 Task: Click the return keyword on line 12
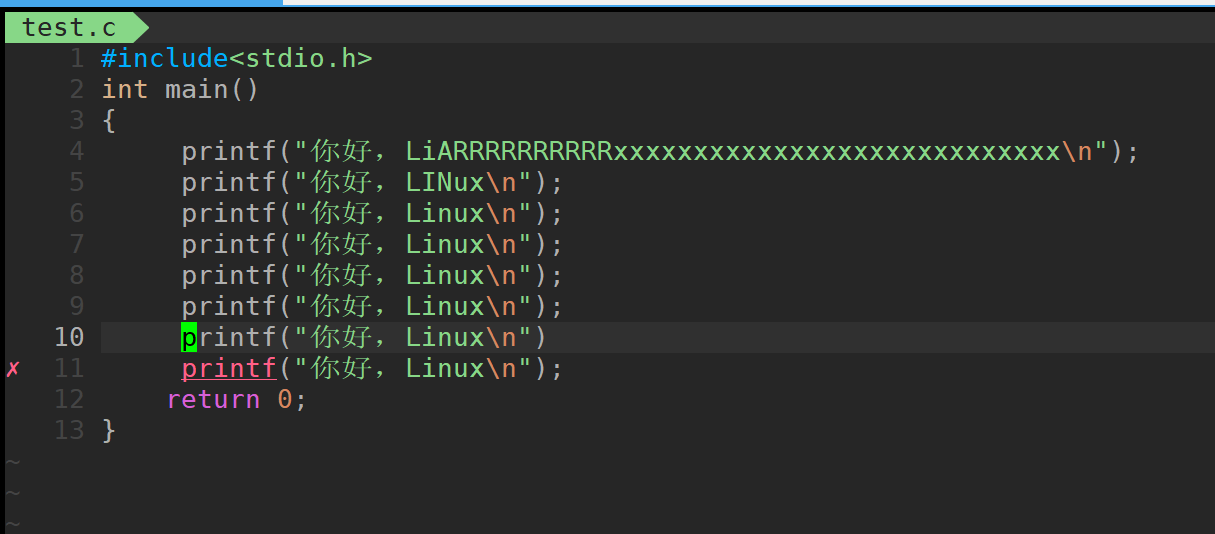(x=213, y=399)
